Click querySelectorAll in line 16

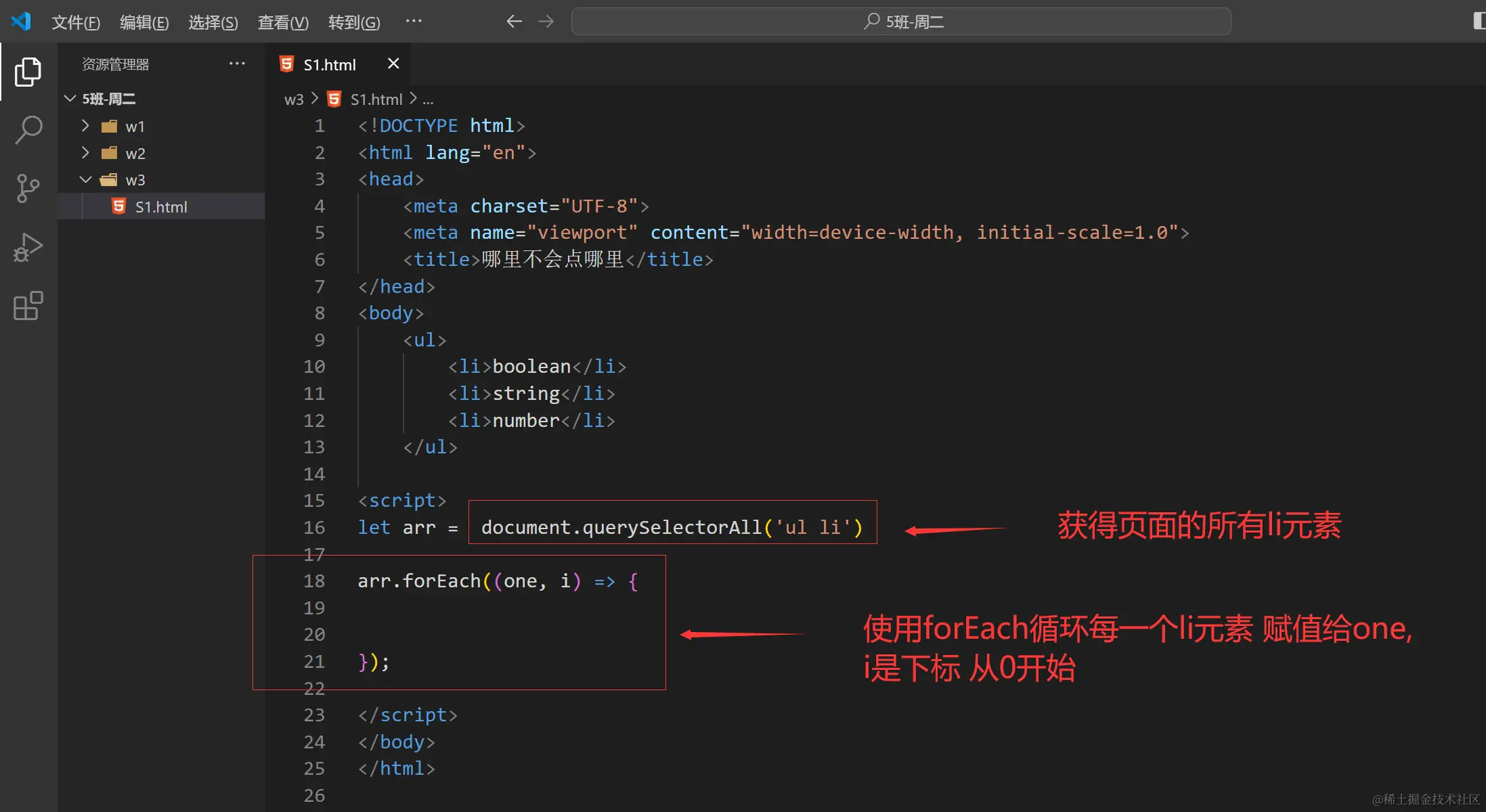pos(672,528)
